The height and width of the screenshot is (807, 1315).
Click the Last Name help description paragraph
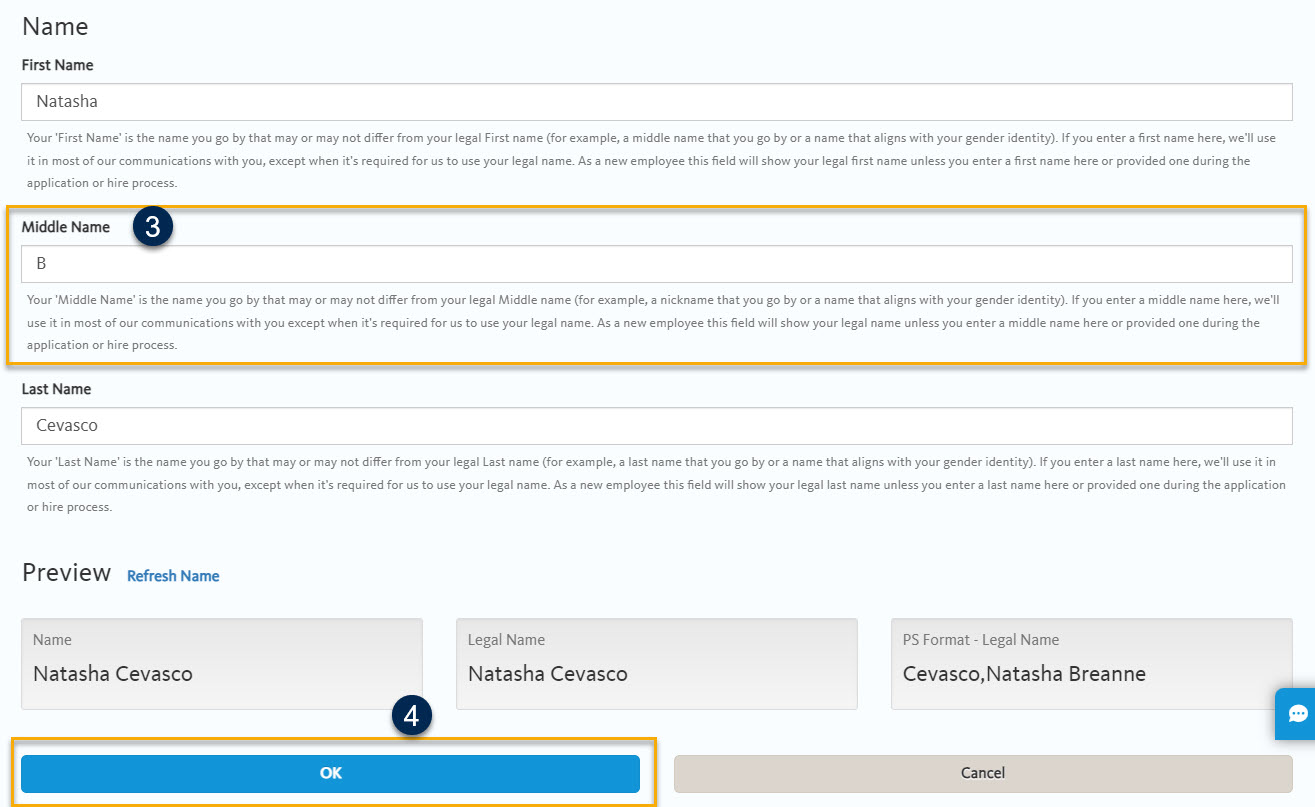pos(656,485)
